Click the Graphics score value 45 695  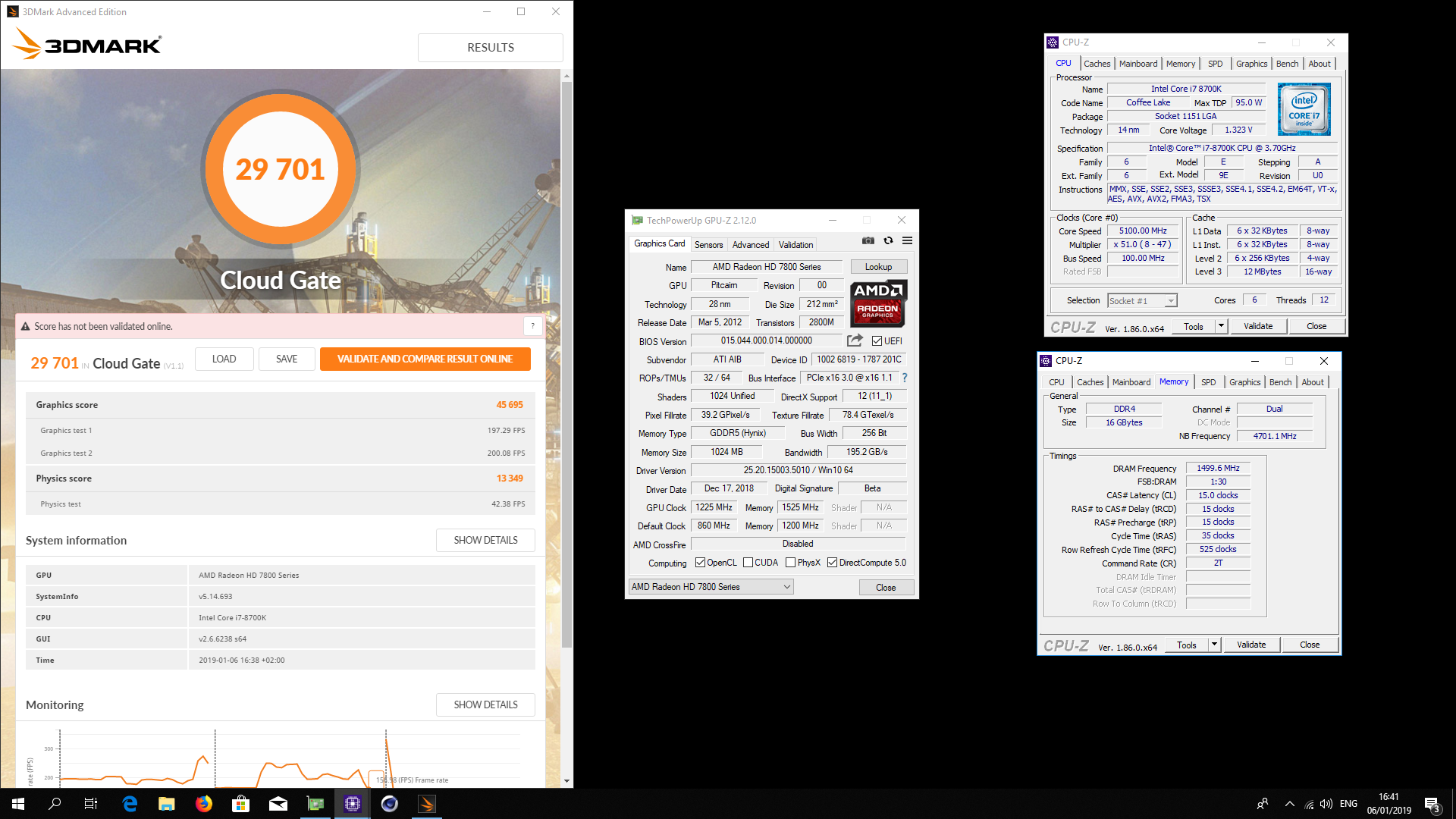point(510,405)
